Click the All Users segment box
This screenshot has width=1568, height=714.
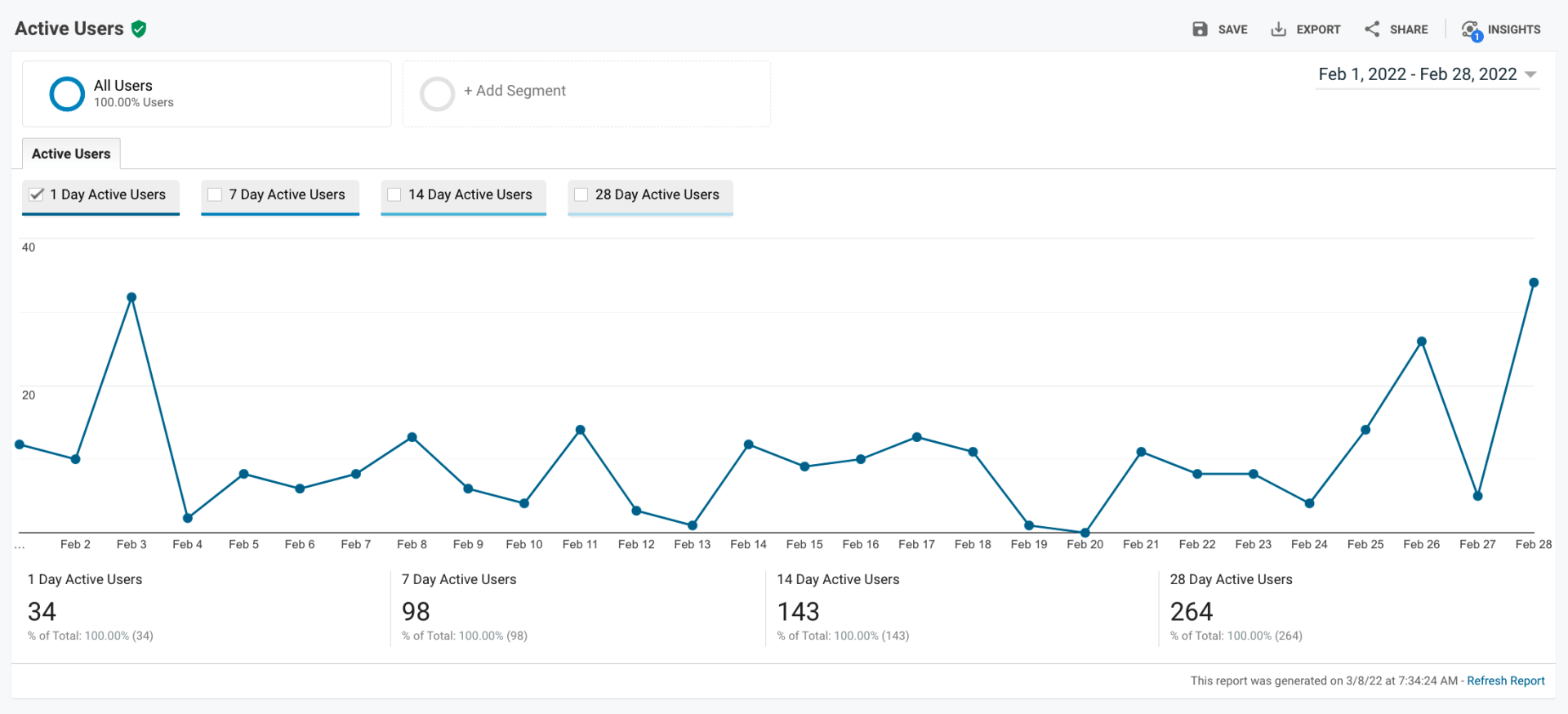(207, 94)
